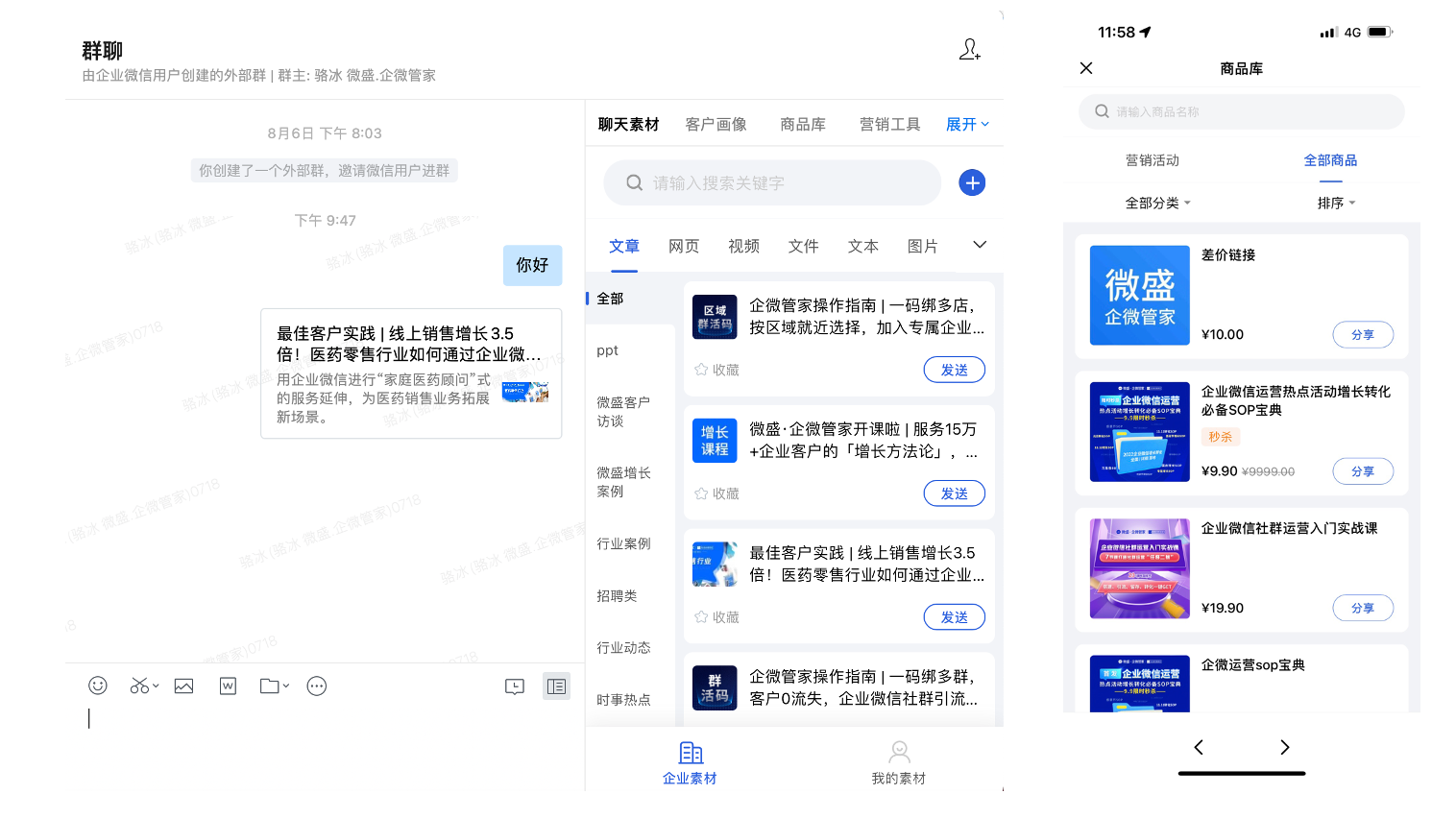Send the 企微管家开课啦 article
Screen dimensions: 1456x818
click(x=954, y=493)
